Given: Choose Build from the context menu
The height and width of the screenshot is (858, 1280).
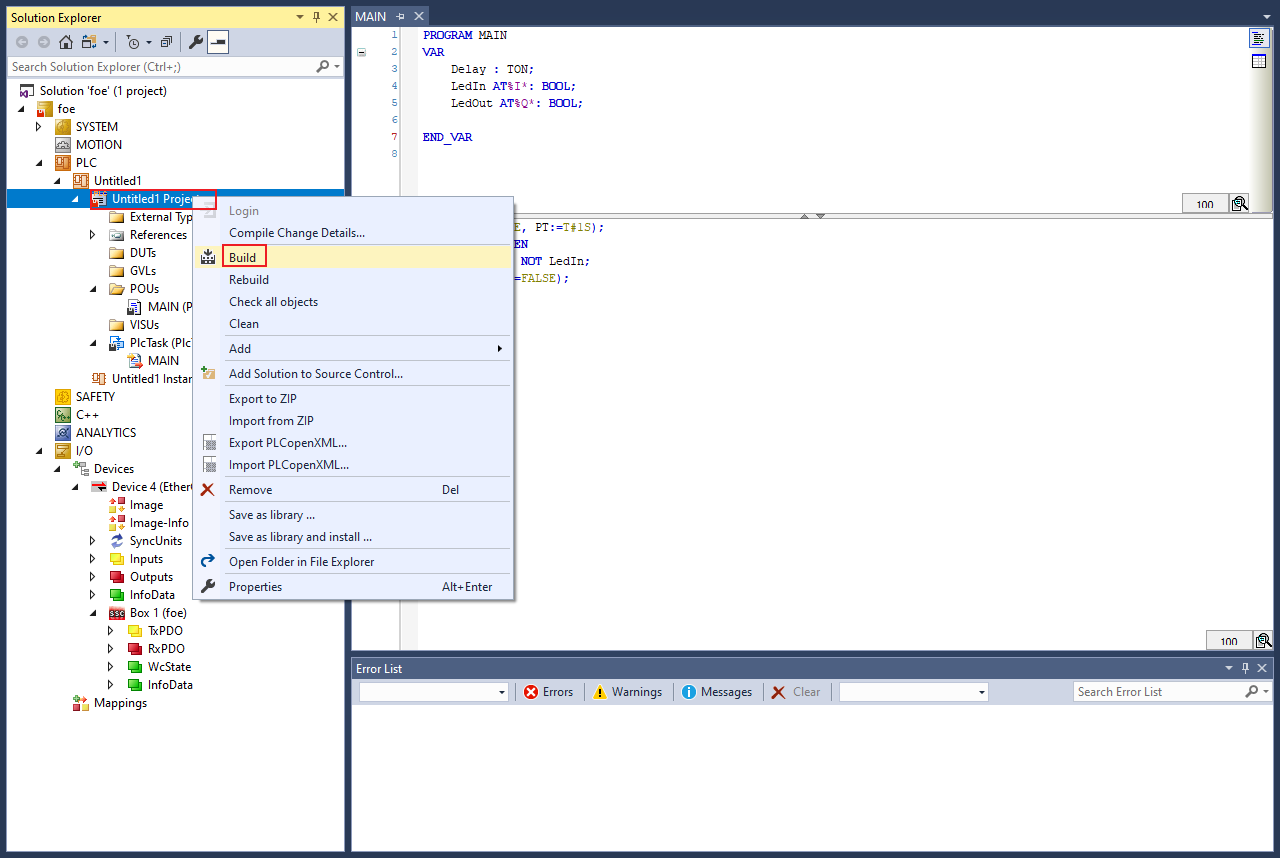Looking at the screenshot, I should pyautogui.click(x=243, y=257).
